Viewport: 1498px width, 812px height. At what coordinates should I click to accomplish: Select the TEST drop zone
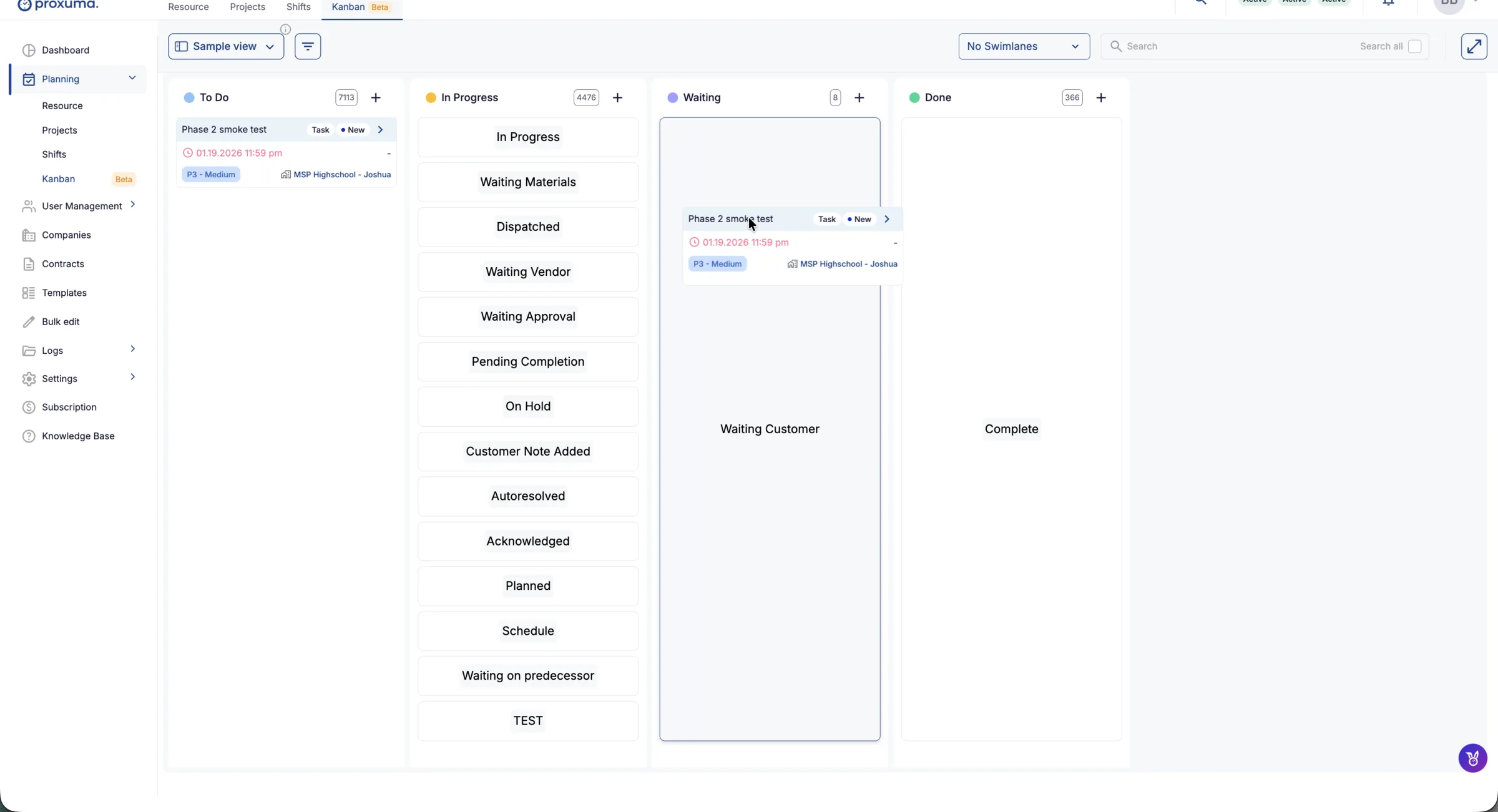[528, 721]
